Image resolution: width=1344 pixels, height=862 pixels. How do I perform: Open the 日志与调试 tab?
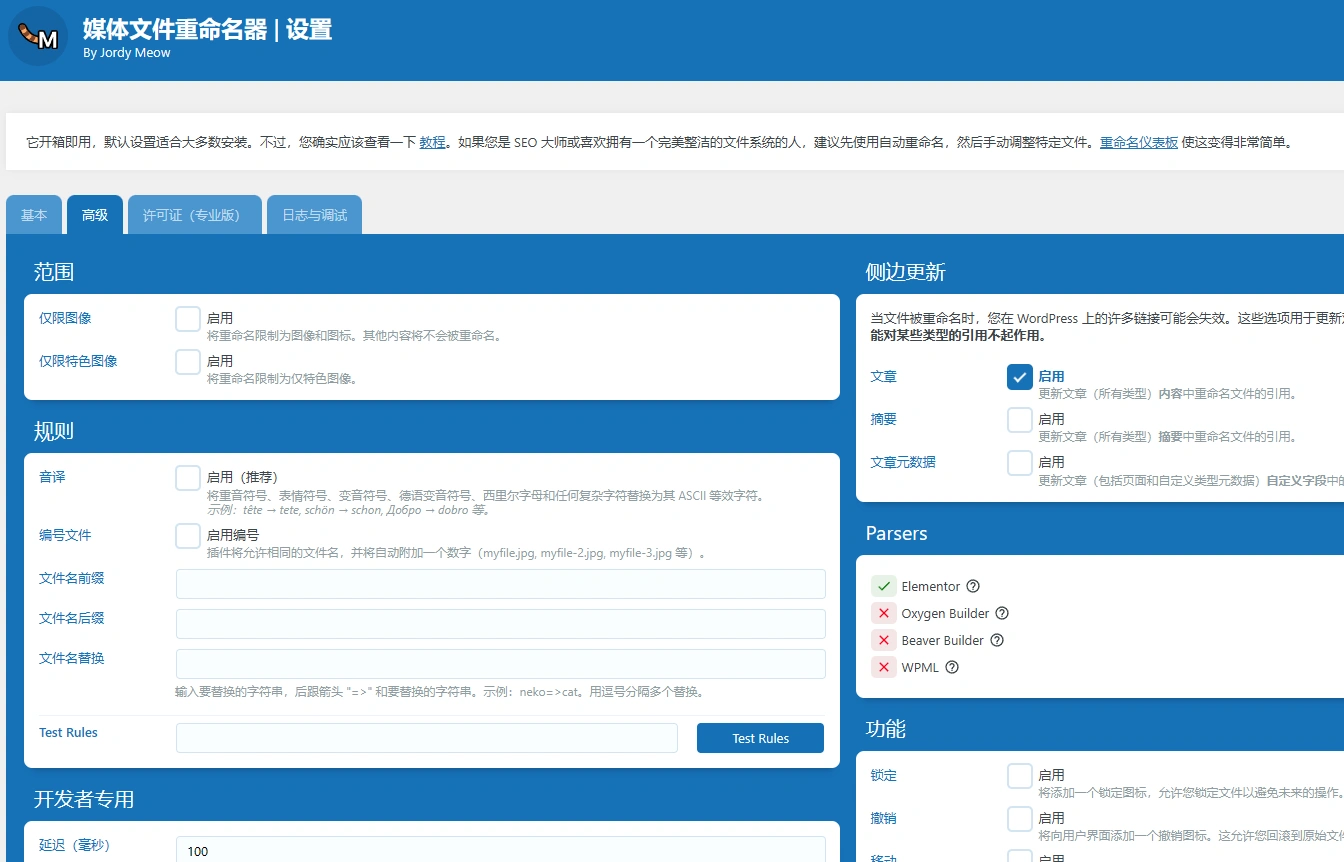[x=314, y=214]
